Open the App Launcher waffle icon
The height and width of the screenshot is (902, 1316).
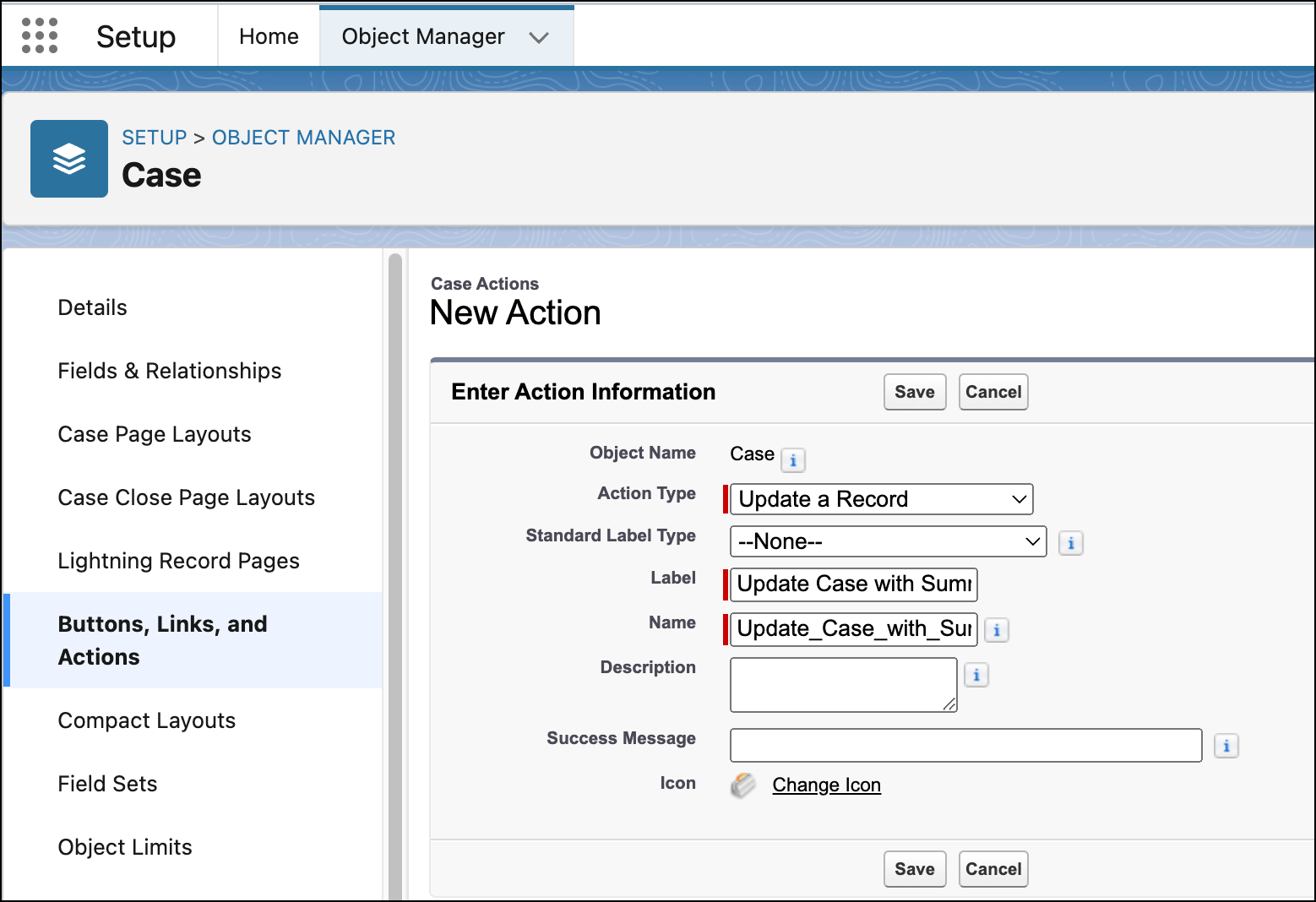(39, 35)
